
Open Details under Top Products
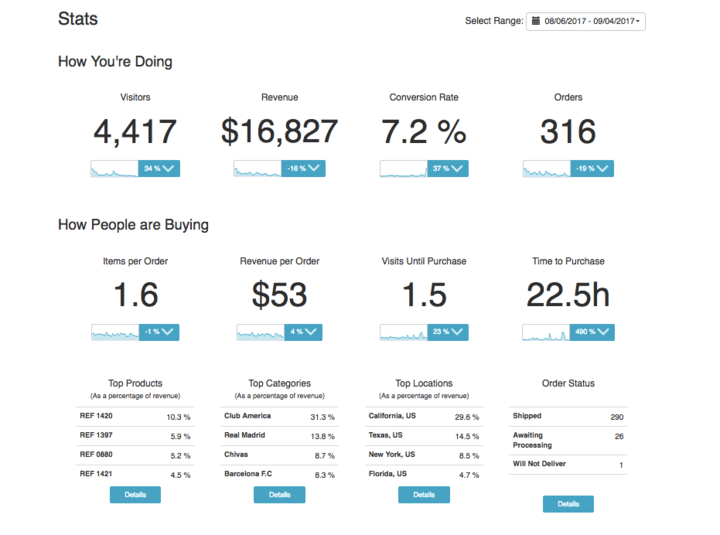(135, 495)
